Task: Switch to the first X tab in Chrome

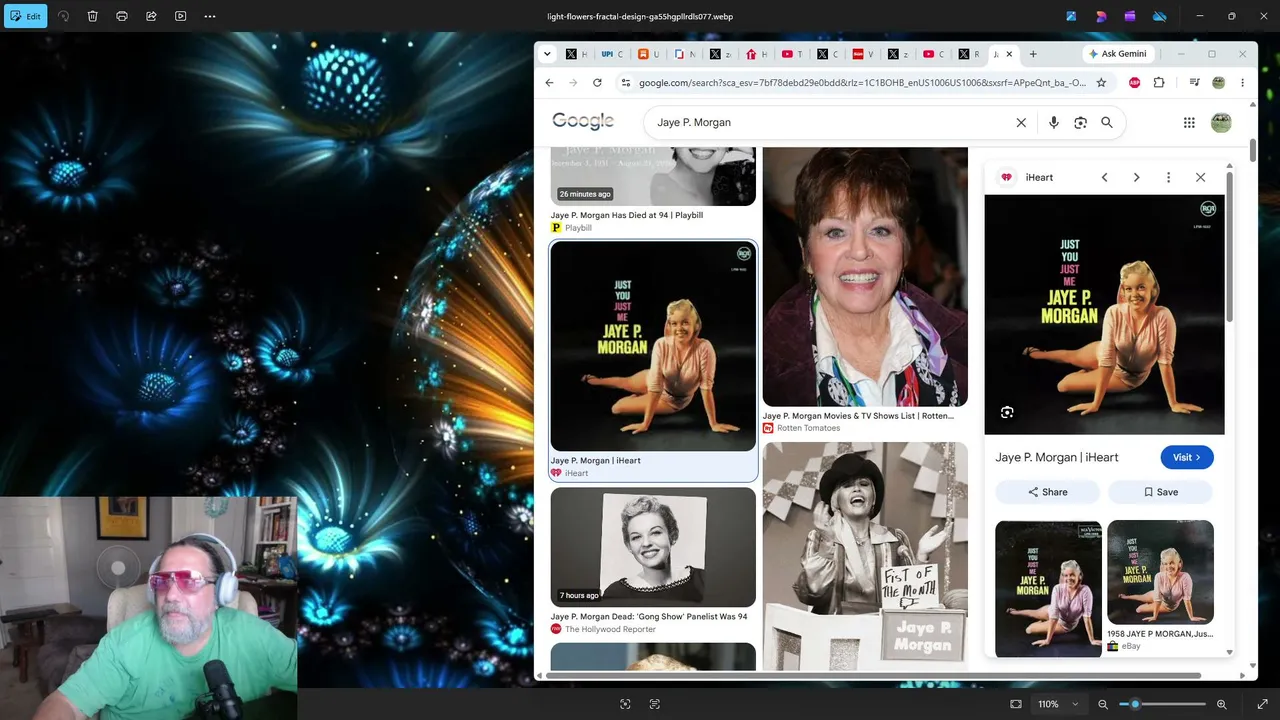Action: [576, 54]
